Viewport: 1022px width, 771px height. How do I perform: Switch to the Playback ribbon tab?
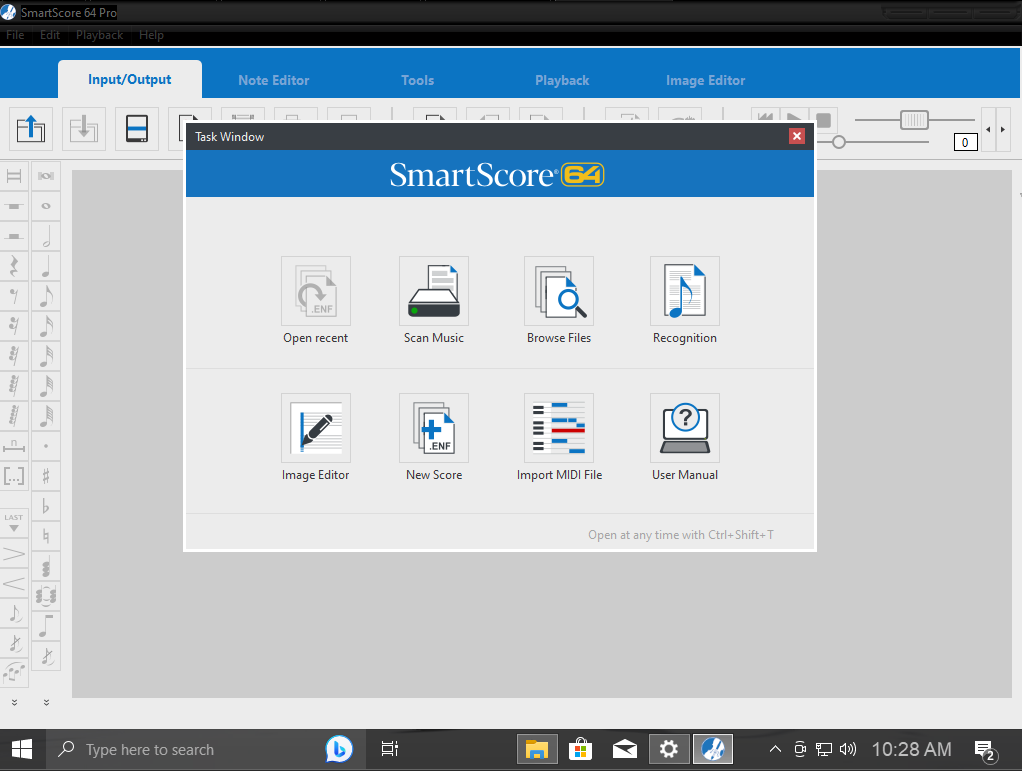point(562,80)
